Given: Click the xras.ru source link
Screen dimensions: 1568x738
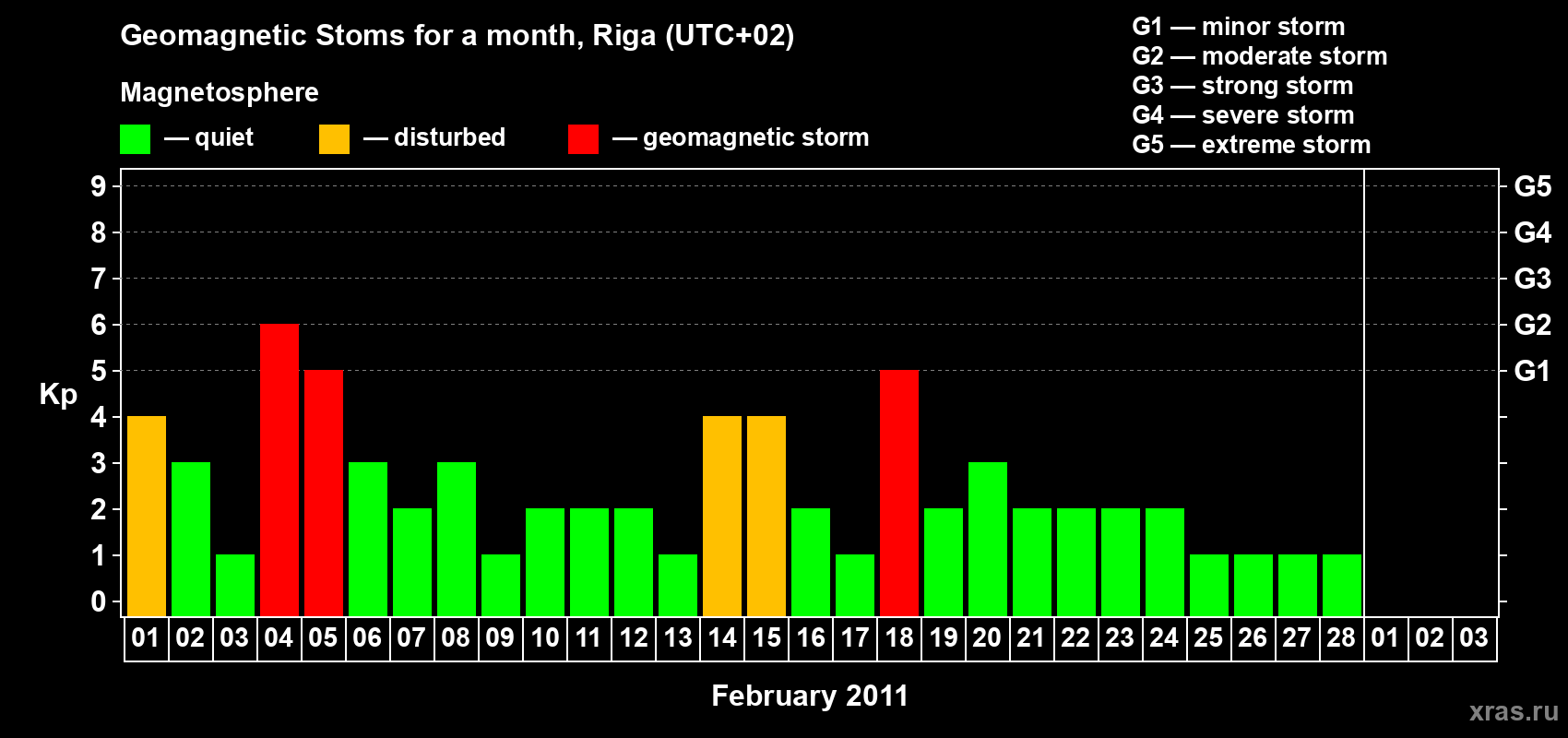Looking at the screenshot, I should (1514, 711).
